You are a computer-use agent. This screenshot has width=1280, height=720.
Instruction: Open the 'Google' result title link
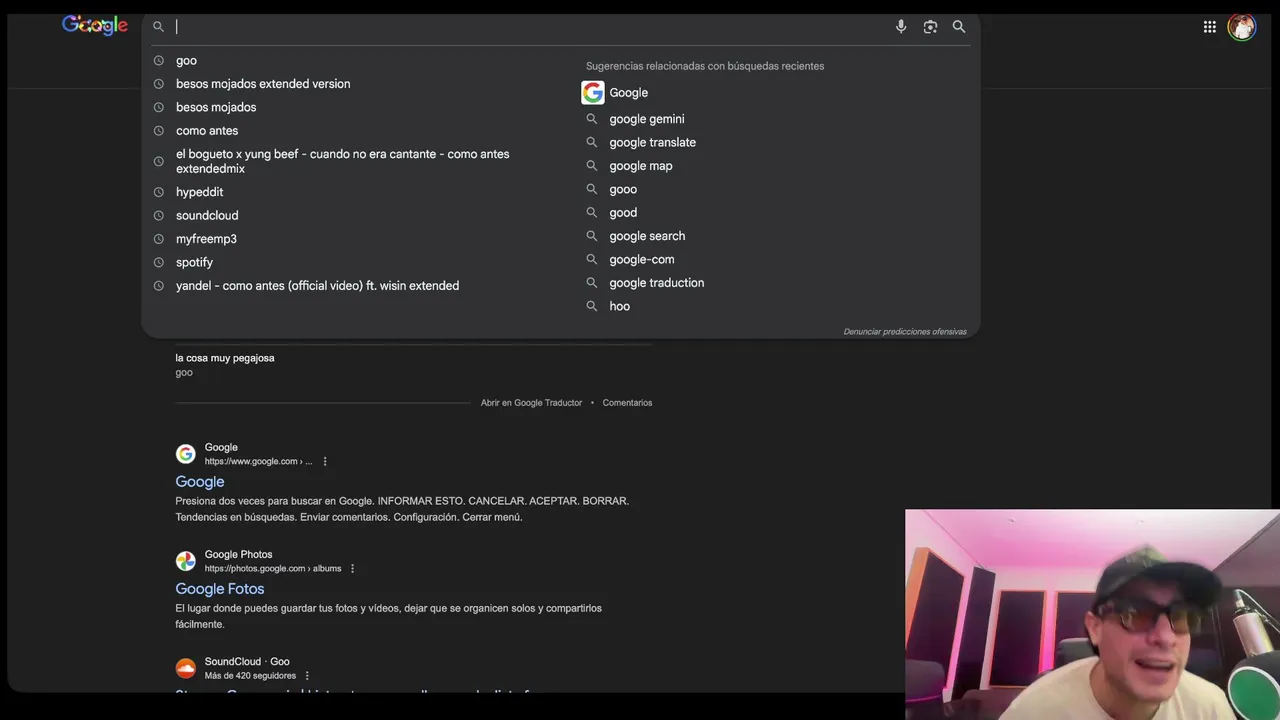pos(200,482)
